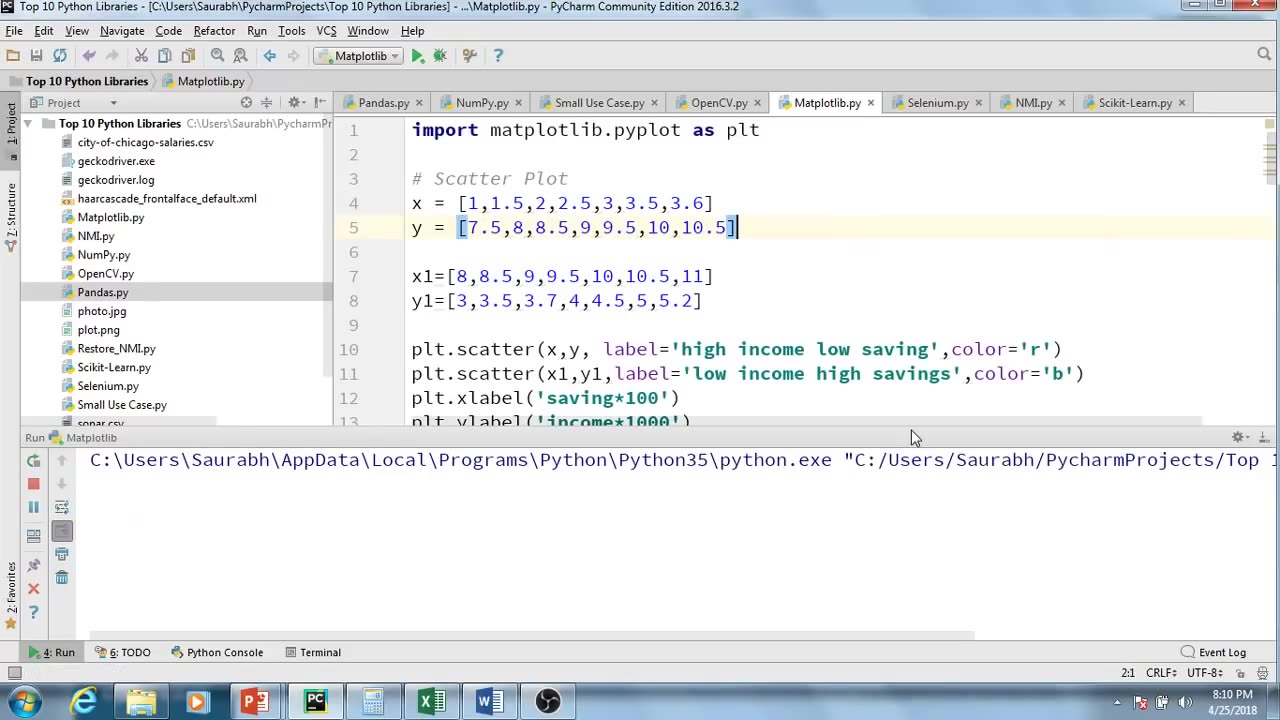
Task: Open the VCS menu
Action: 326,31
